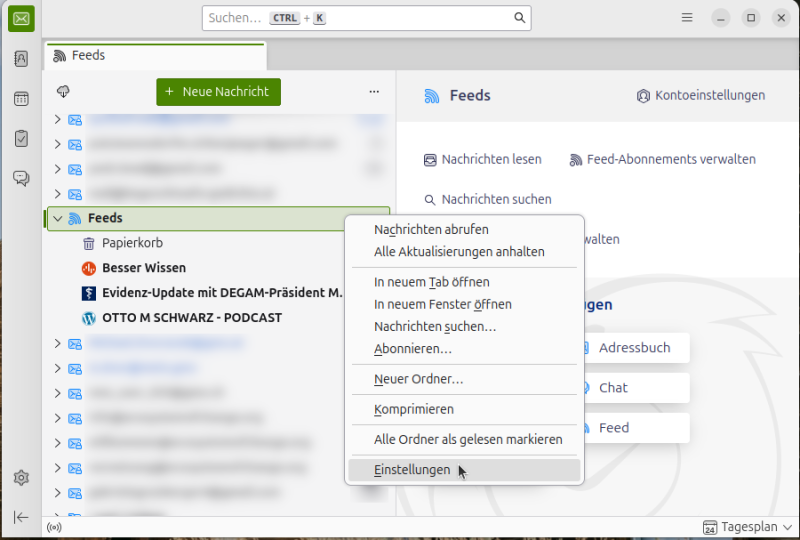Open the Calendar space icon
This screenshot has width=800, height=540.
pyautogui.click(x=21, y=99)
